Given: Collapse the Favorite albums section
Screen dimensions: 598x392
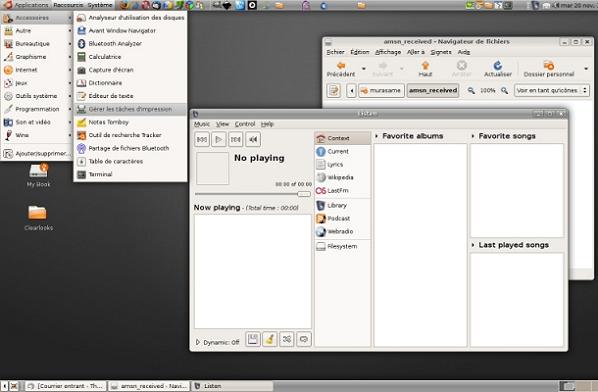Looking at the screenshot, I should pos(377,136).
